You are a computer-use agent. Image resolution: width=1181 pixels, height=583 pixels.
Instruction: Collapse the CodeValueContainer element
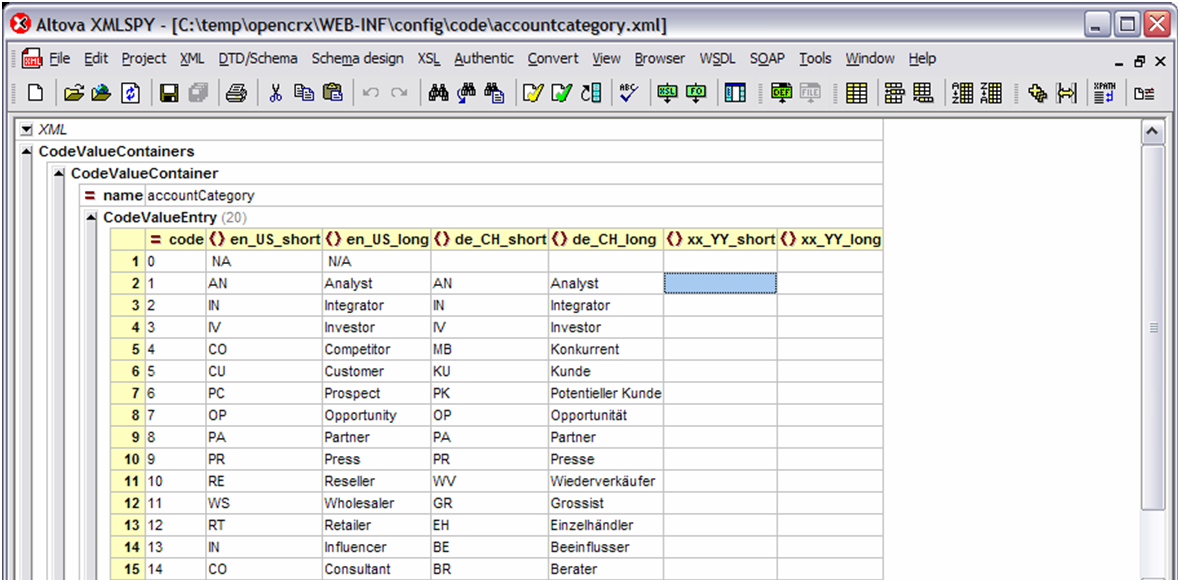click(x=60, y=173)
